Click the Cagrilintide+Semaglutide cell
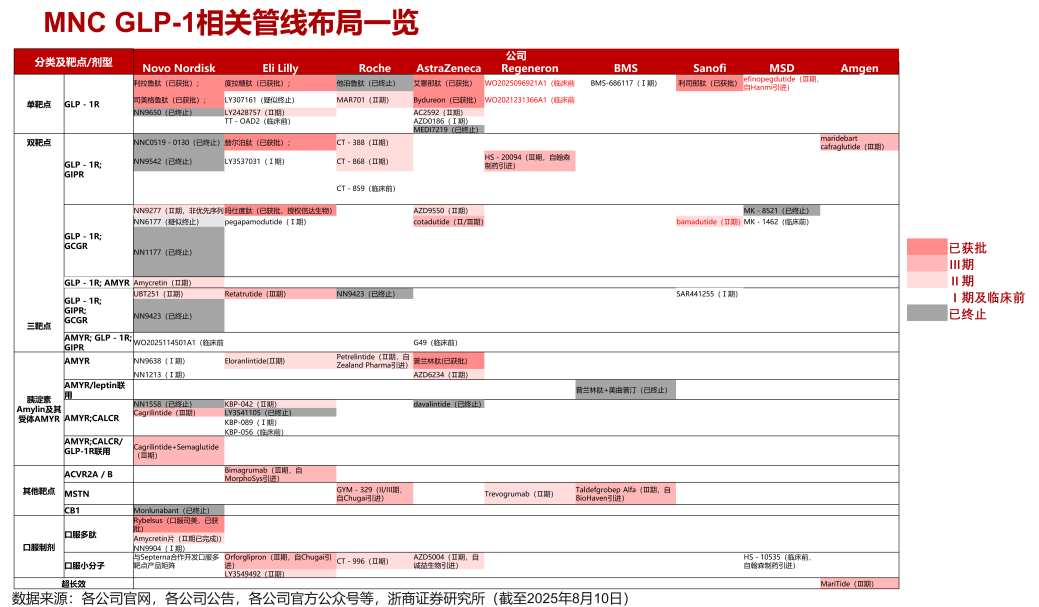 tap(178, 451)
